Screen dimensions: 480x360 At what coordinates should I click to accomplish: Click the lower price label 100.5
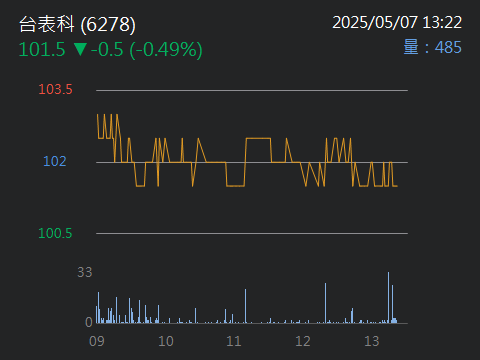55,233
